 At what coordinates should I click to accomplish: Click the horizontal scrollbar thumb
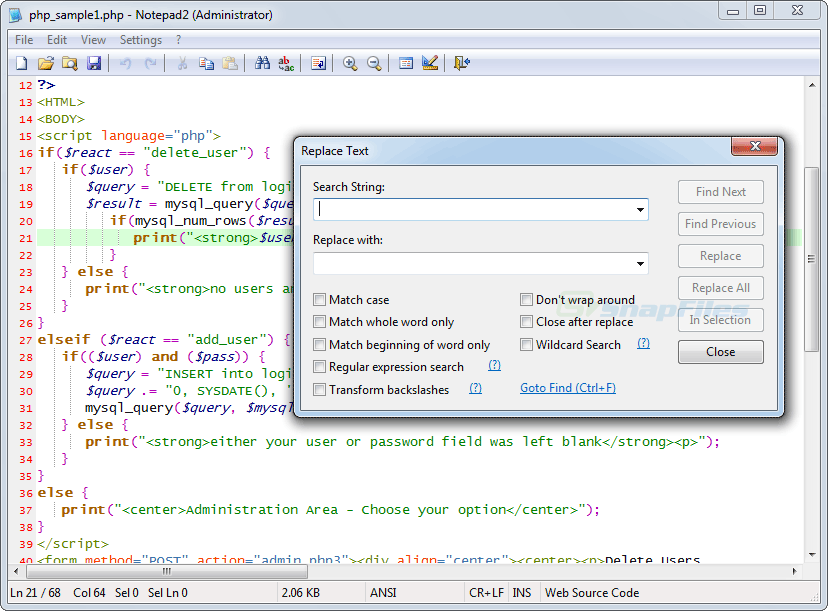167,571
